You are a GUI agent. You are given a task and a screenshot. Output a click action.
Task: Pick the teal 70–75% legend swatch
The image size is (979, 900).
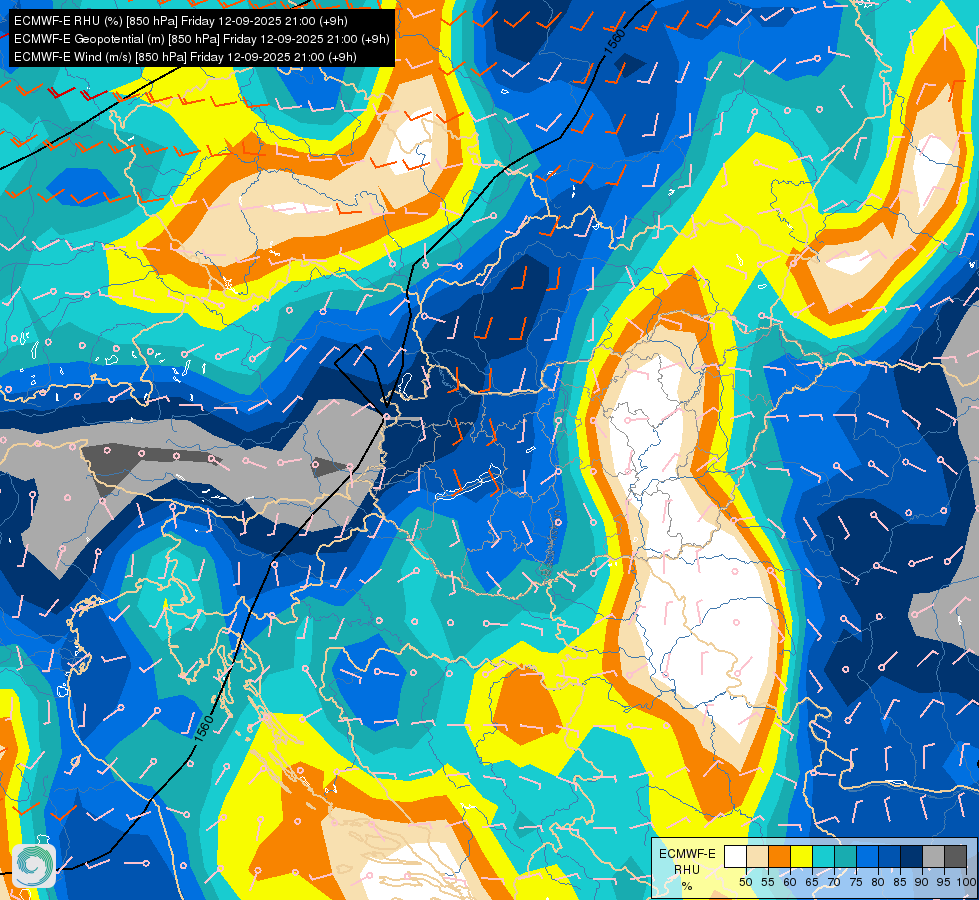[845, 856]
